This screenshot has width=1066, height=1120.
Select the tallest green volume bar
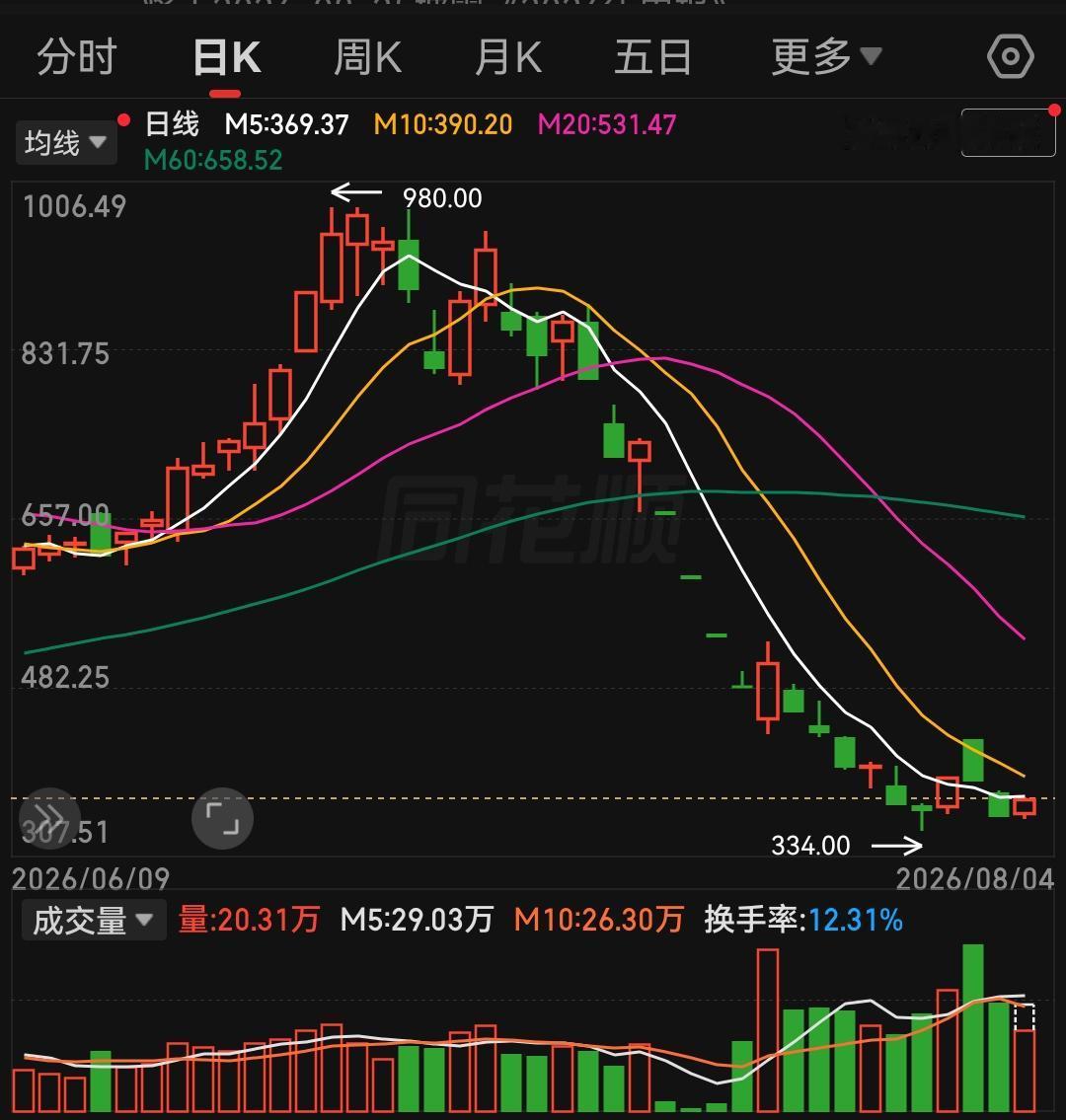(x=973, y=1028)
